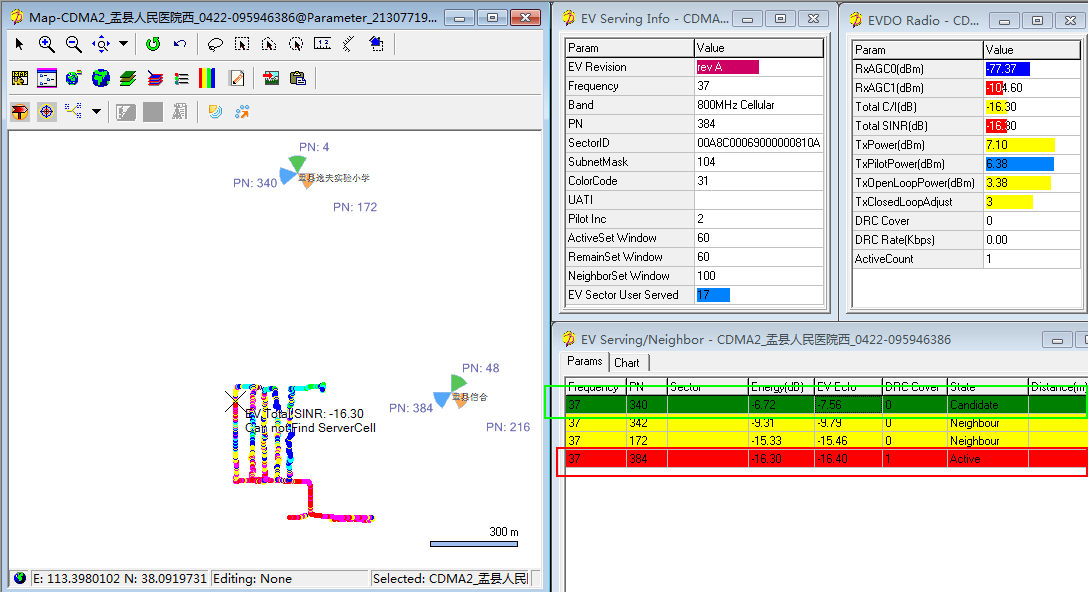This screenshot has height=592, width=1088.
Task: Click the PN: 340 sector label on map
Action: click(x=255, y=183)
